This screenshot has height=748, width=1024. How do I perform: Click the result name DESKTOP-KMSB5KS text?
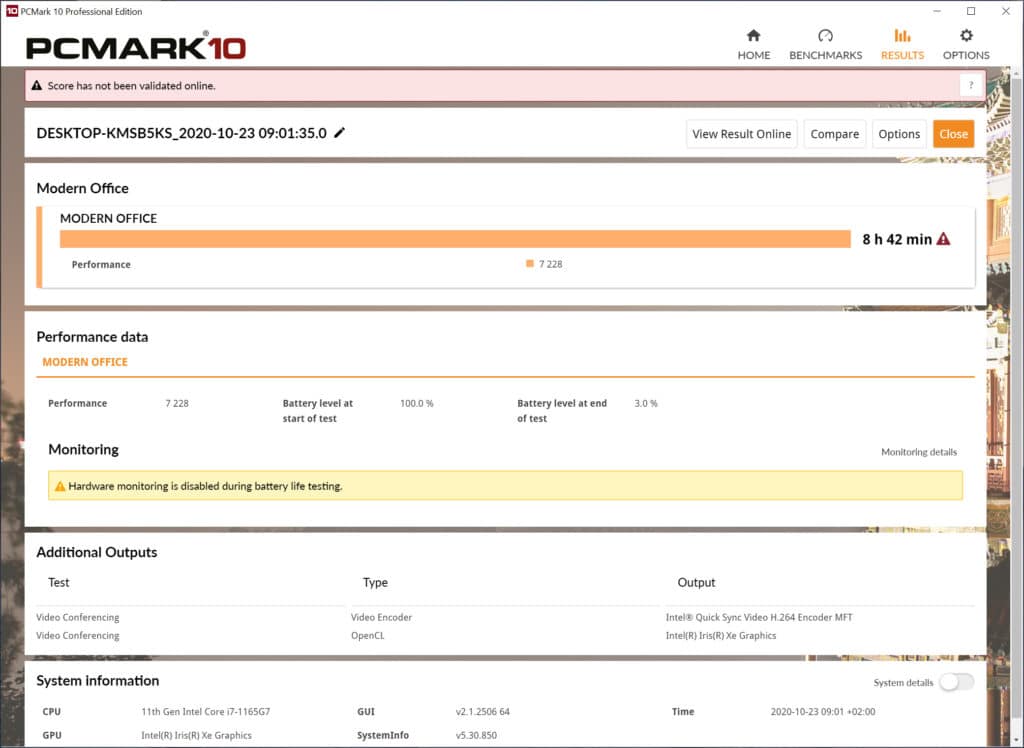tap(182, 133)
